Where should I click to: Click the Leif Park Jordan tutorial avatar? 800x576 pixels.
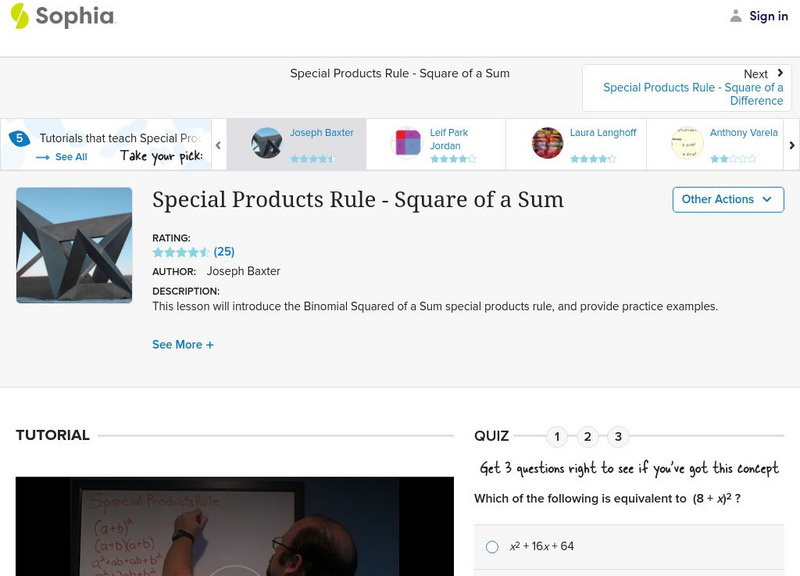[x=406, y=140]
